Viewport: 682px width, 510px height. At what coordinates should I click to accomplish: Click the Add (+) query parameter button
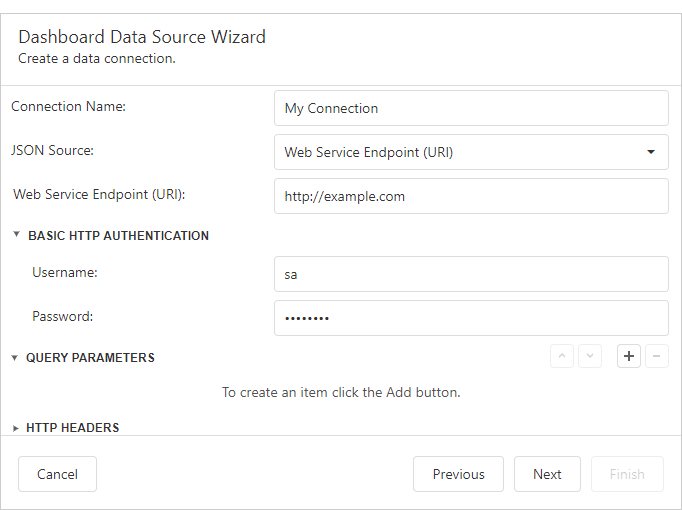(628, 356)
